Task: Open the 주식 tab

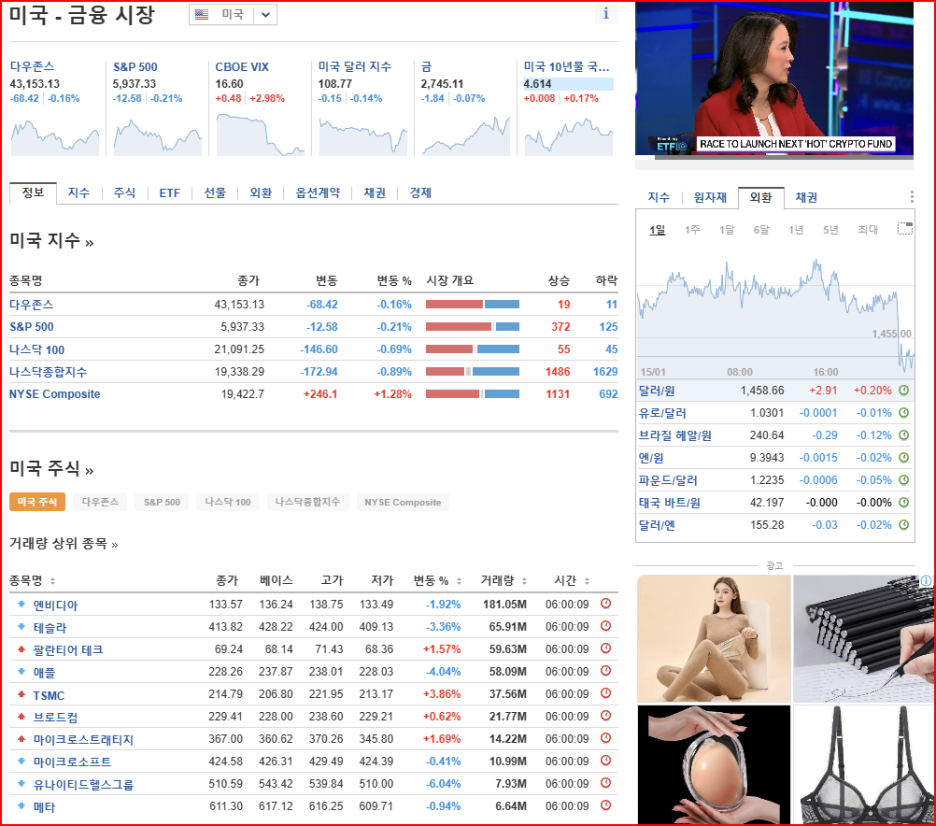Action: (x=124, y=193)
